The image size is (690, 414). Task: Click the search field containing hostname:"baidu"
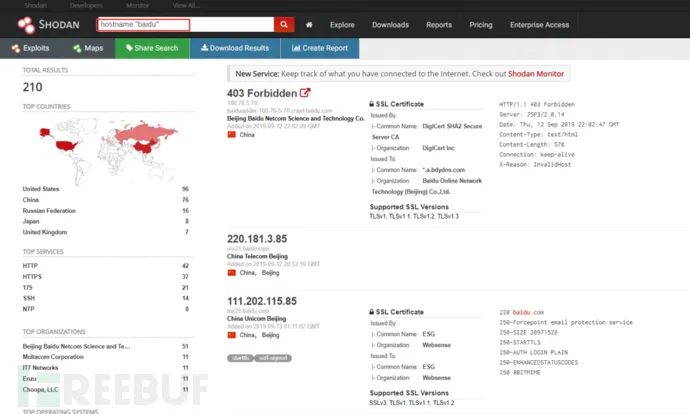point(185,25)
